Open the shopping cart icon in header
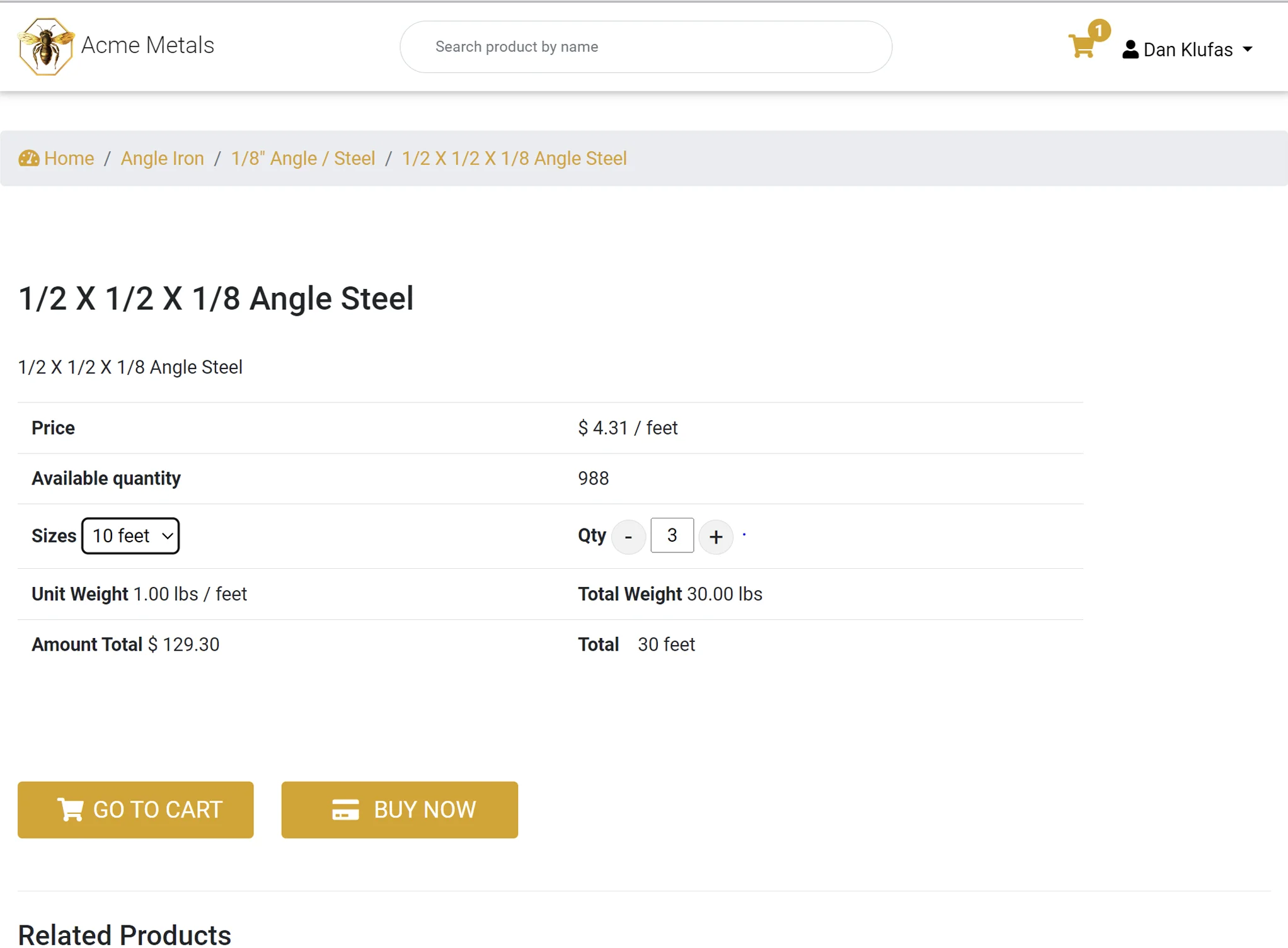This screenshot has height=948, width=1288. 1081,47
